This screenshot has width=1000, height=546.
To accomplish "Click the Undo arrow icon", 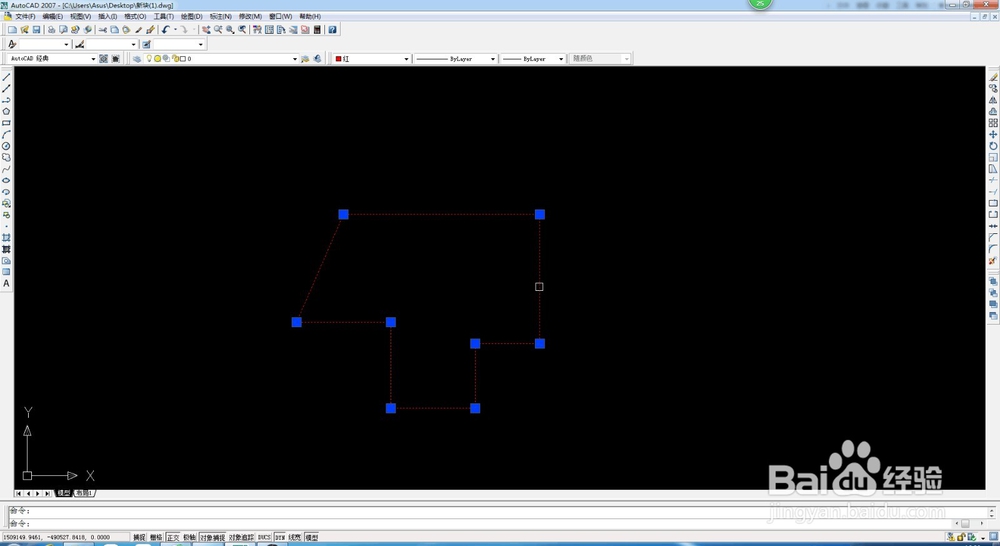I will pyautogui.click(x=166, y=29).
